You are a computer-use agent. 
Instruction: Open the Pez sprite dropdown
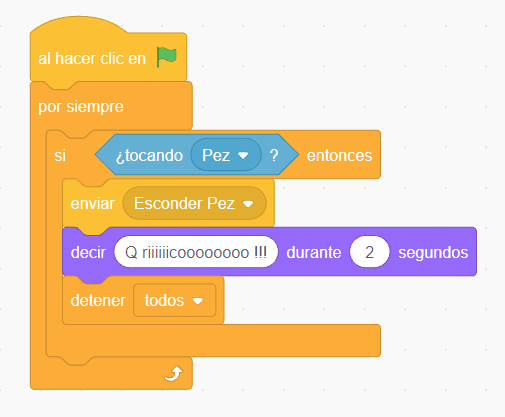pos(226,155)
